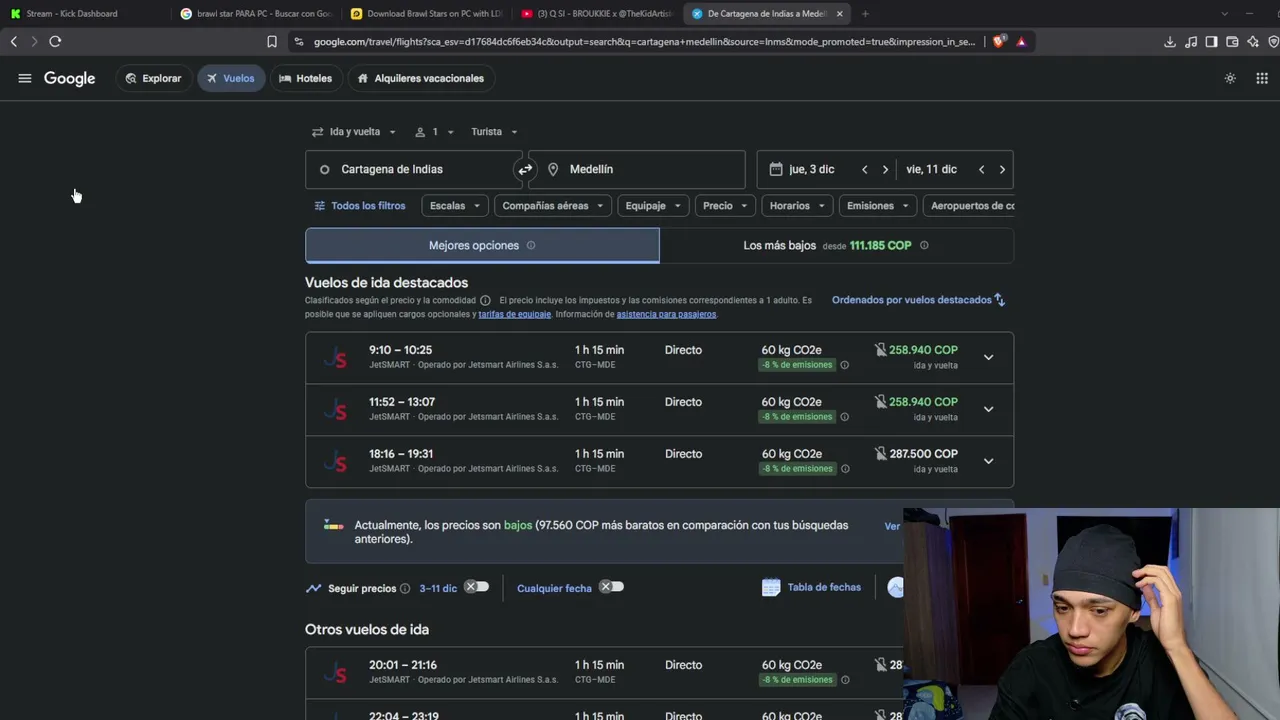The height and width of the screenshot is (720, 1280).
Task: Move return date to next day
Action: click(1002, 169)
